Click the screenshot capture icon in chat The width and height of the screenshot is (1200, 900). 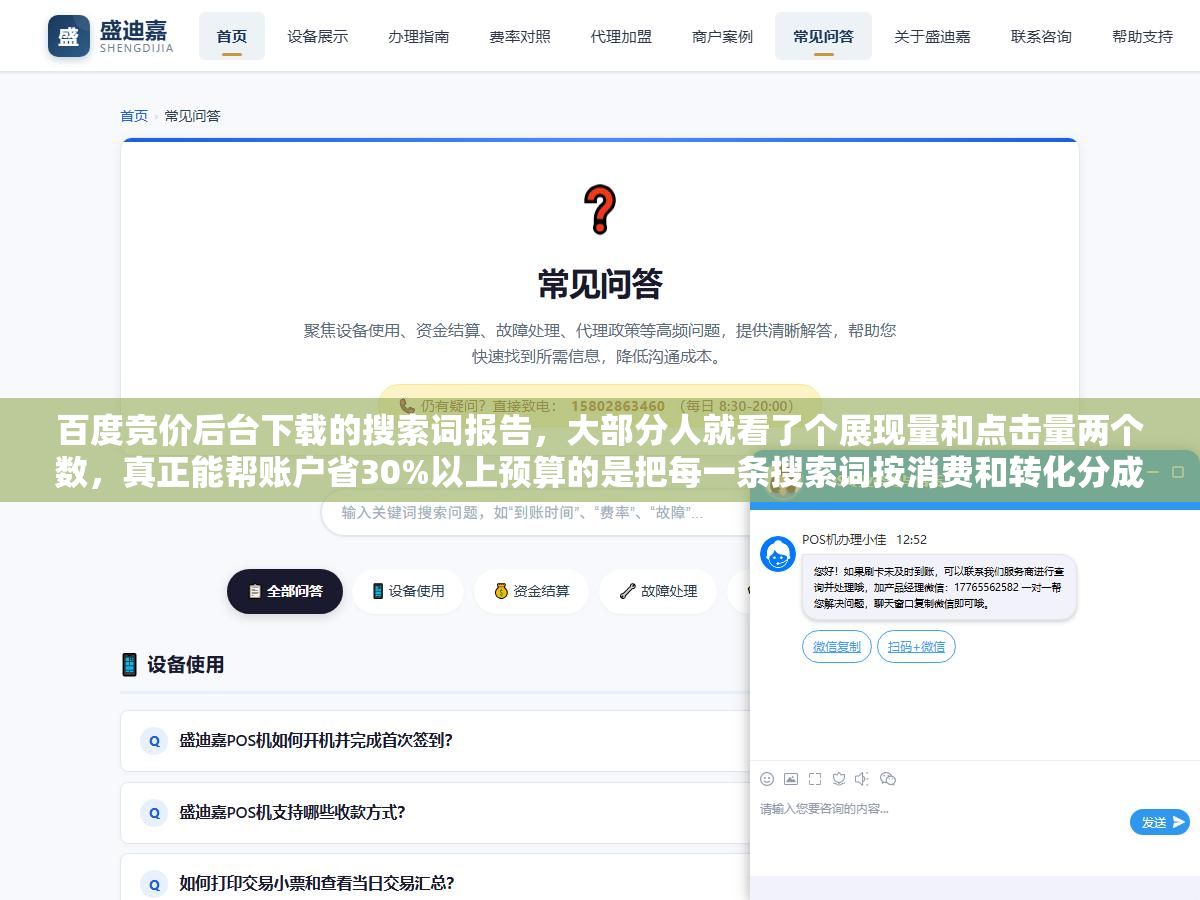(815, 779)
